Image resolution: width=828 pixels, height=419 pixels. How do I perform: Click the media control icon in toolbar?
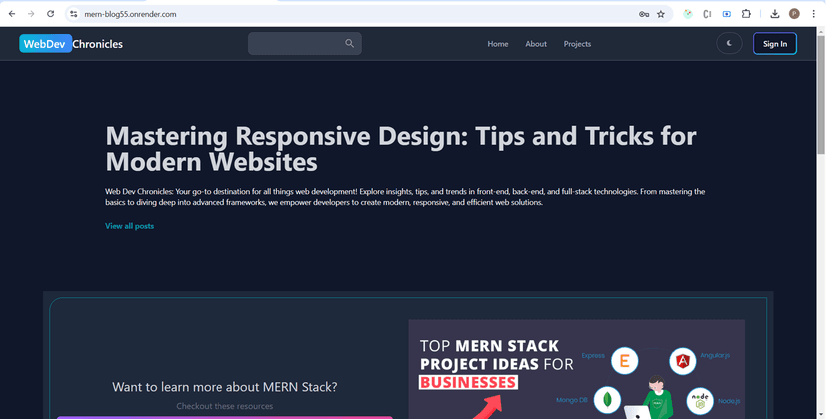point(727,14)
